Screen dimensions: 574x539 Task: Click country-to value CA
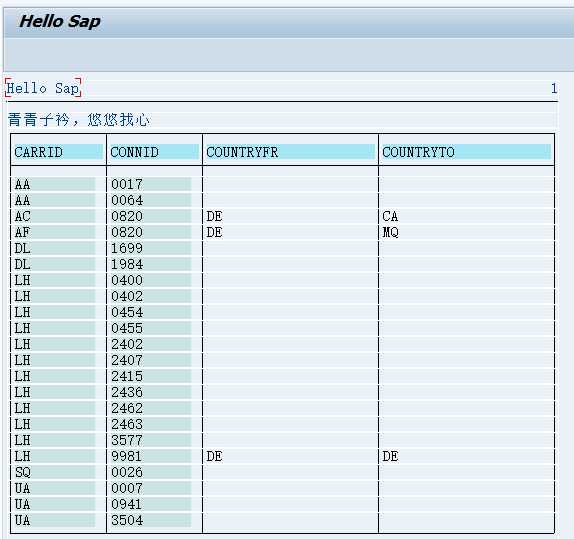click(390, 216)
